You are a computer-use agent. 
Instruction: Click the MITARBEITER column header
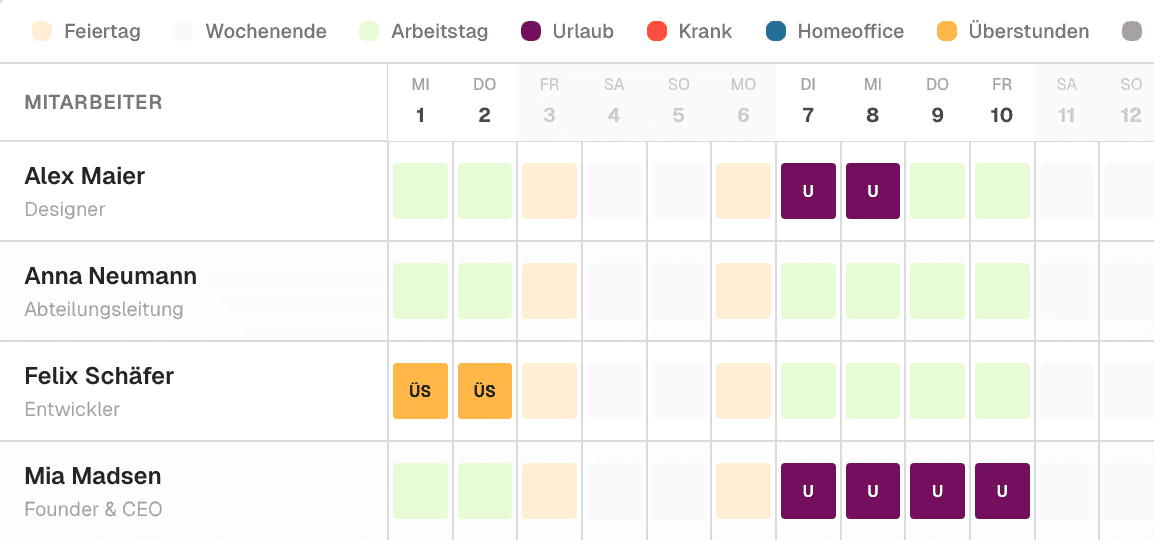coord(93,102)
